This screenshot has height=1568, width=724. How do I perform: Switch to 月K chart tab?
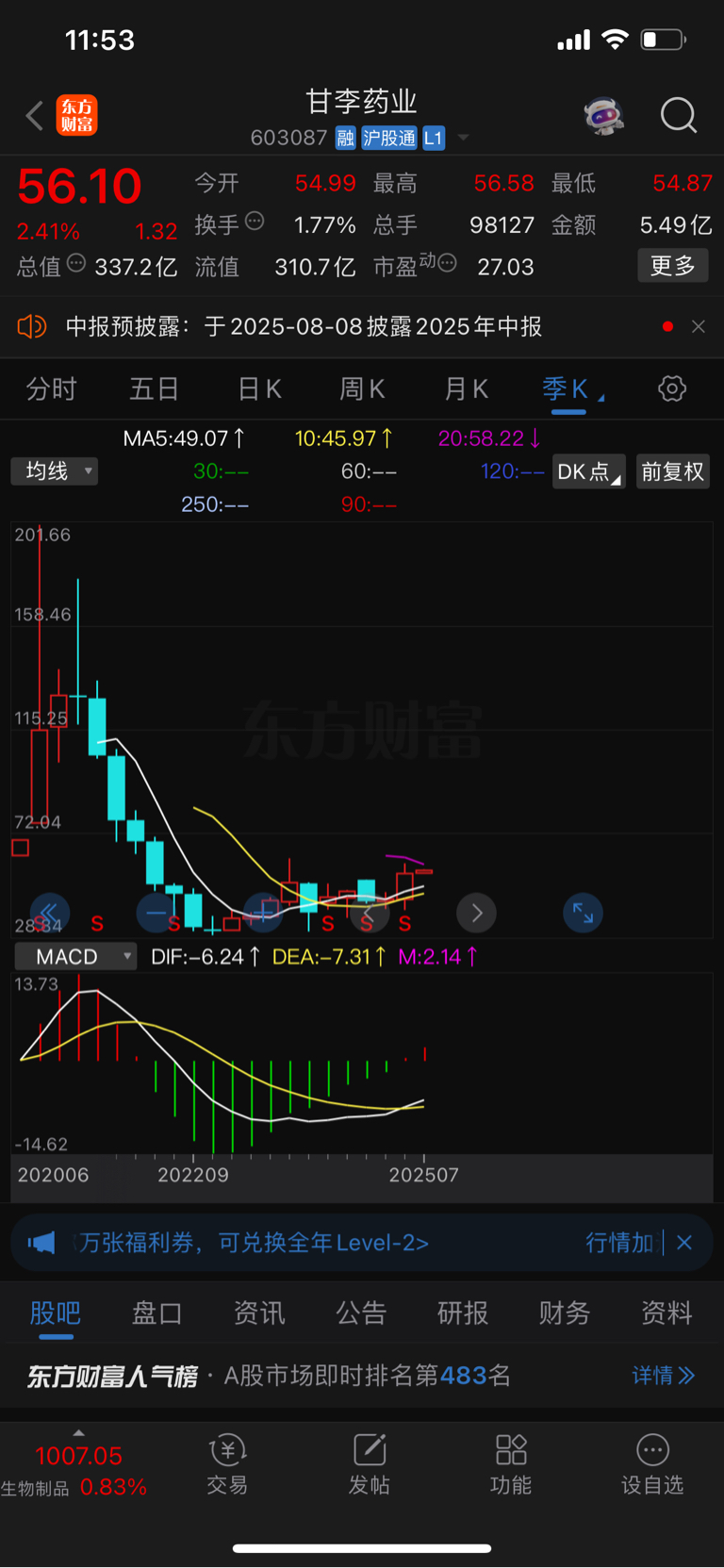click(x=466, y=388)
